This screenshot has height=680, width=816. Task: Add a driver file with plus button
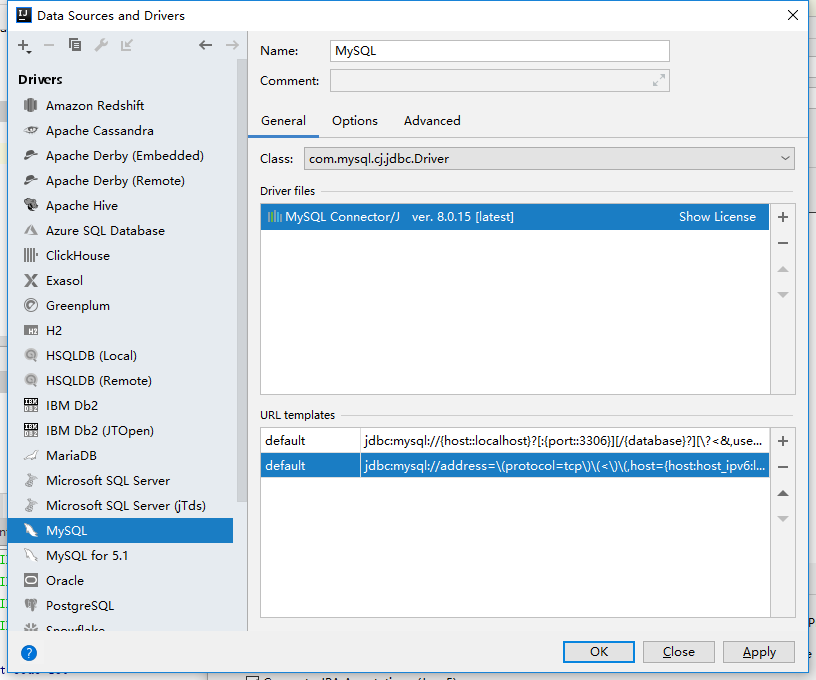click(783, 217)
